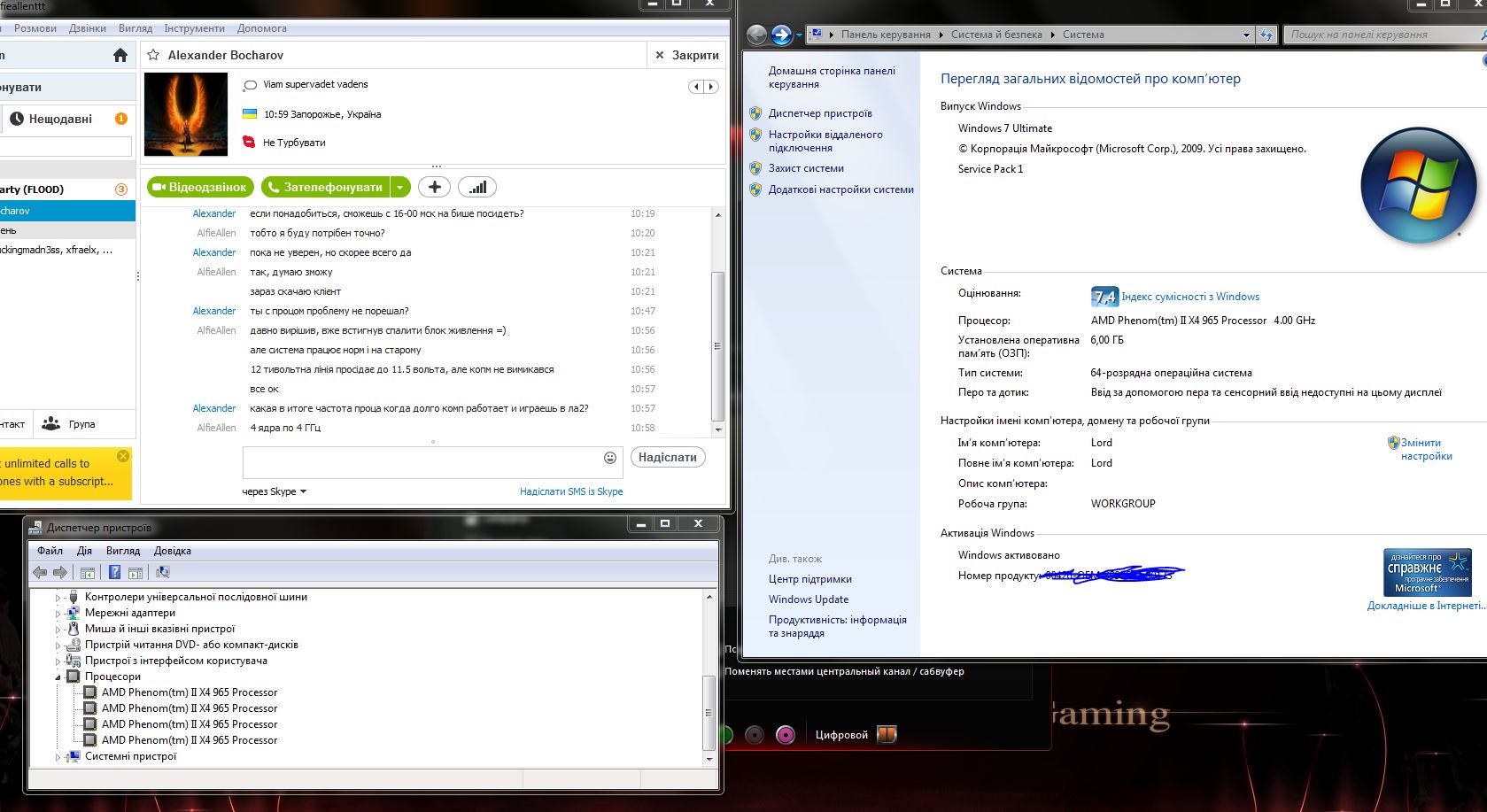This screenshot has height=812, width=1487.
Task: Open the 'через Skype' dropdown
Action: [275, 491]
